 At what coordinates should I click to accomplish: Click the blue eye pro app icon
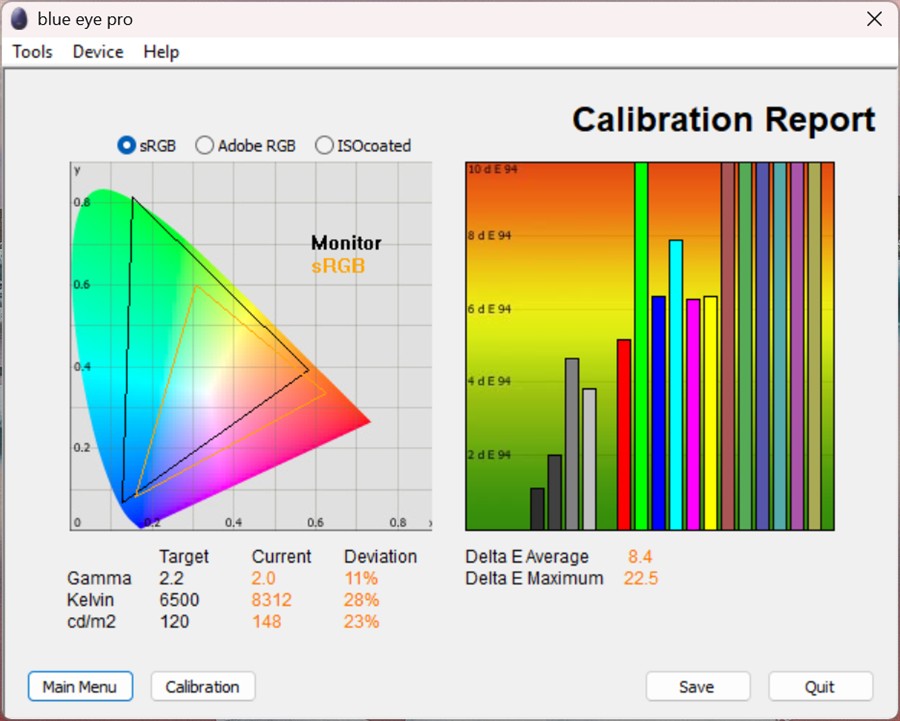(19, 19)
